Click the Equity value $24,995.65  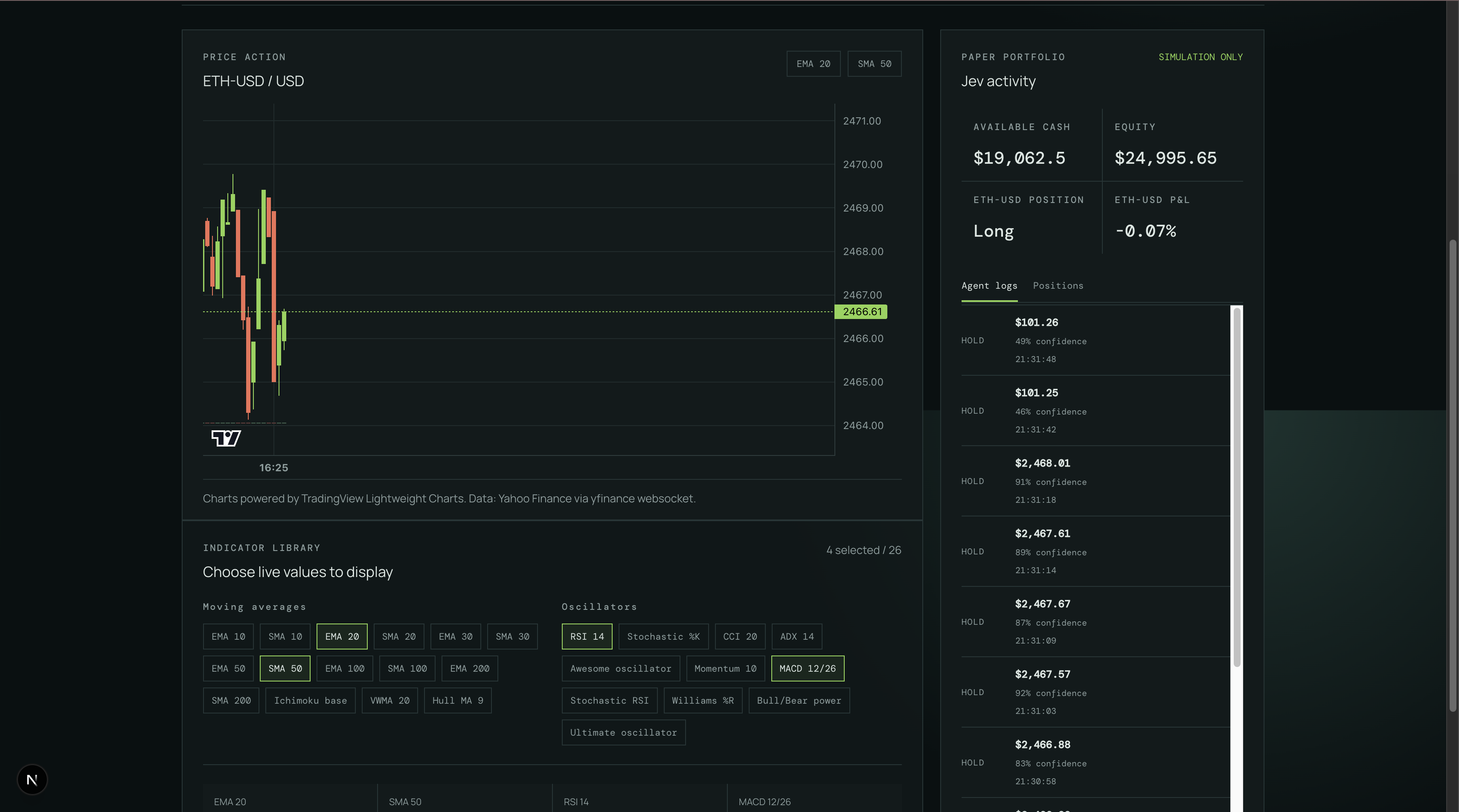click(x=1165, y=158)
